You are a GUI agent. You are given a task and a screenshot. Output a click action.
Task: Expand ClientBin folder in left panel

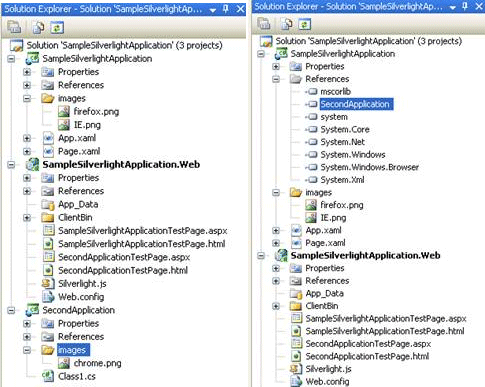coord(27,217)
